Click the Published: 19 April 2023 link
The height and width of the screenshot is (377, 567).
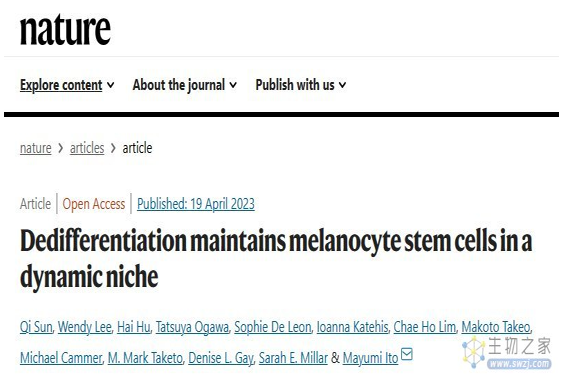coord(196,204)
